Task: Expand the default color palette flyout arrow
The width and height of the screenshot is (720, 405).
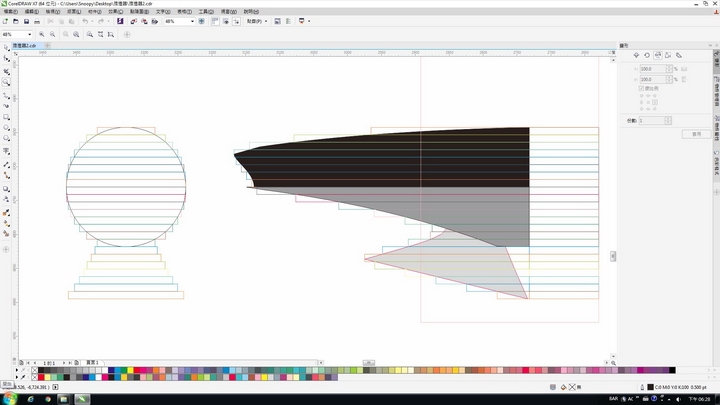Action: pyautogui.click(x=17, y=370)
